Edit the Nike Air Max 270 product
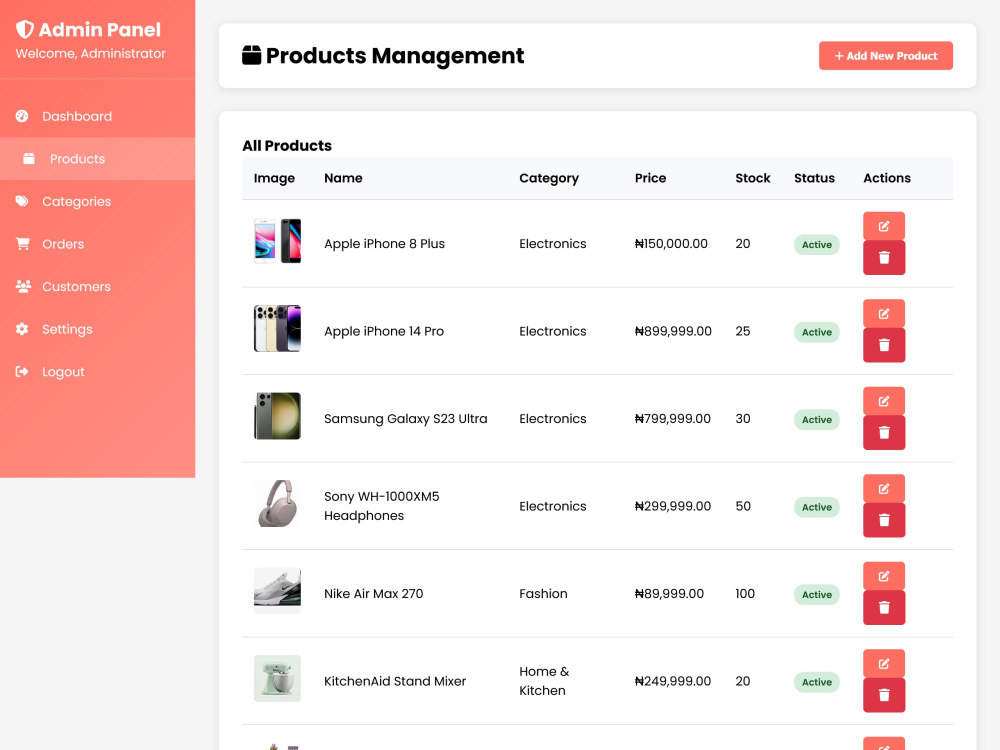 click(884, 575)
